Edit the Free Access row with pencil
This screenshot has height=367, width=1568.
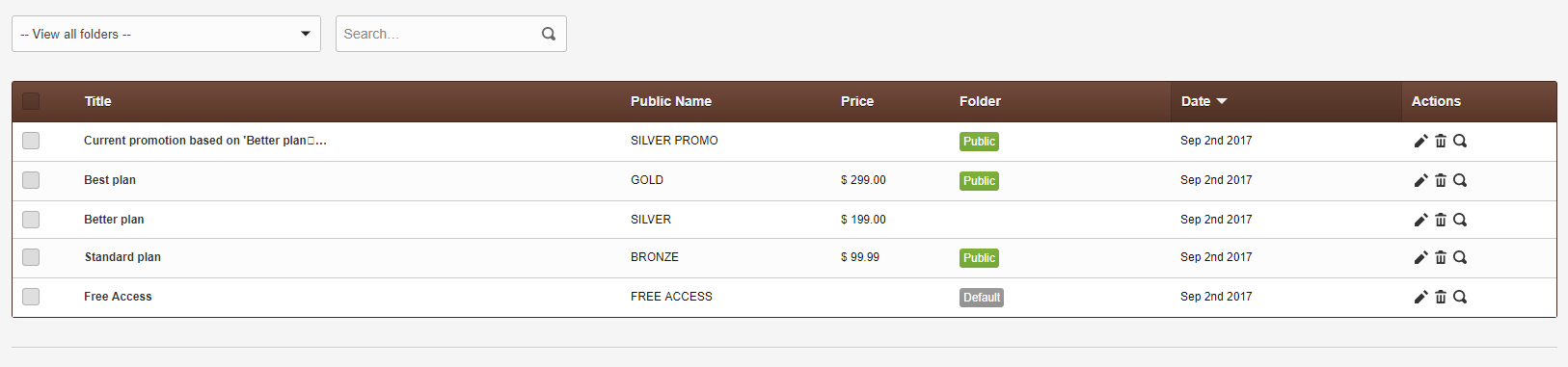click(1420, 297)
